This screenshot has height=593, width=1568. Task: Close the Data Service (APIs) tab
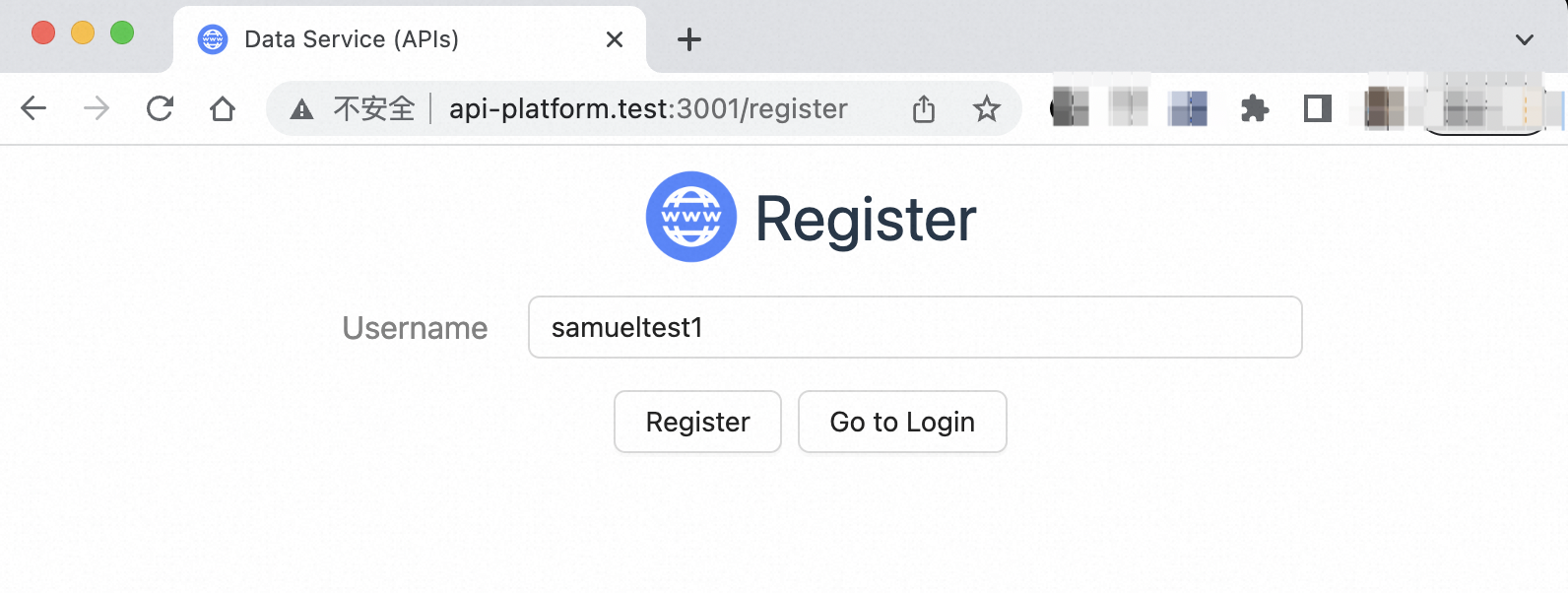click(615, 39)
